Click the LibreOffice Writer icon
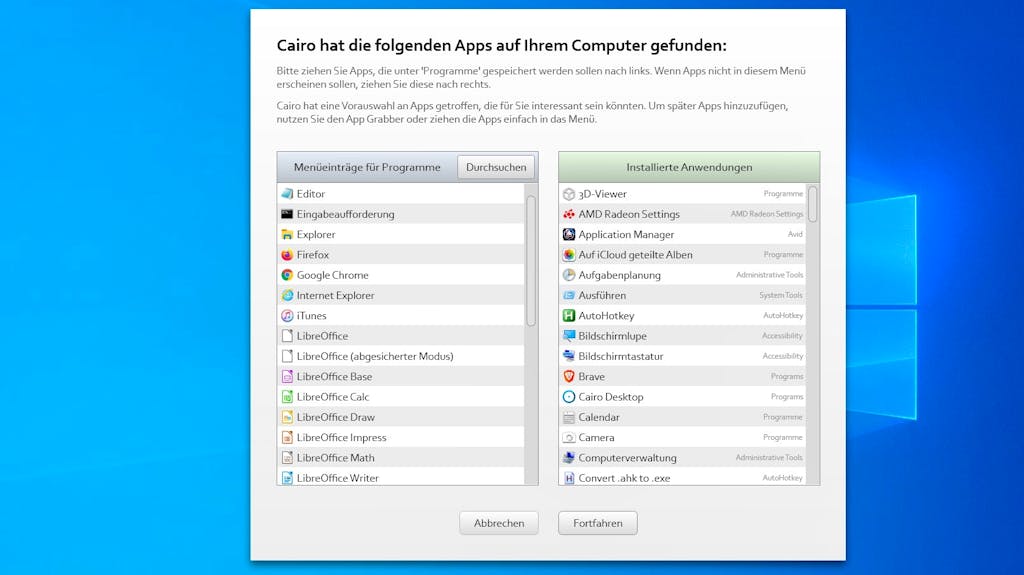The width and height of the screenshot is (1024, 575). [287, 478]
